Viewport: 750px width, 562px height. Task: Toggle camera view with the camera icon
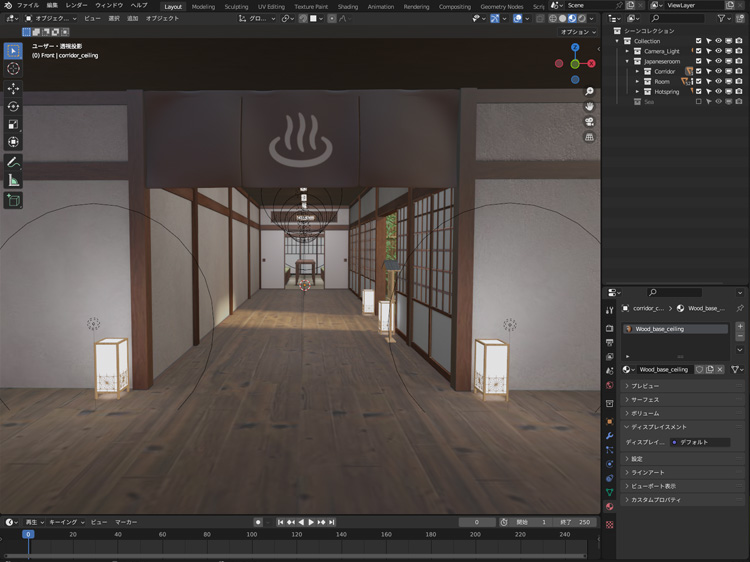590,122
